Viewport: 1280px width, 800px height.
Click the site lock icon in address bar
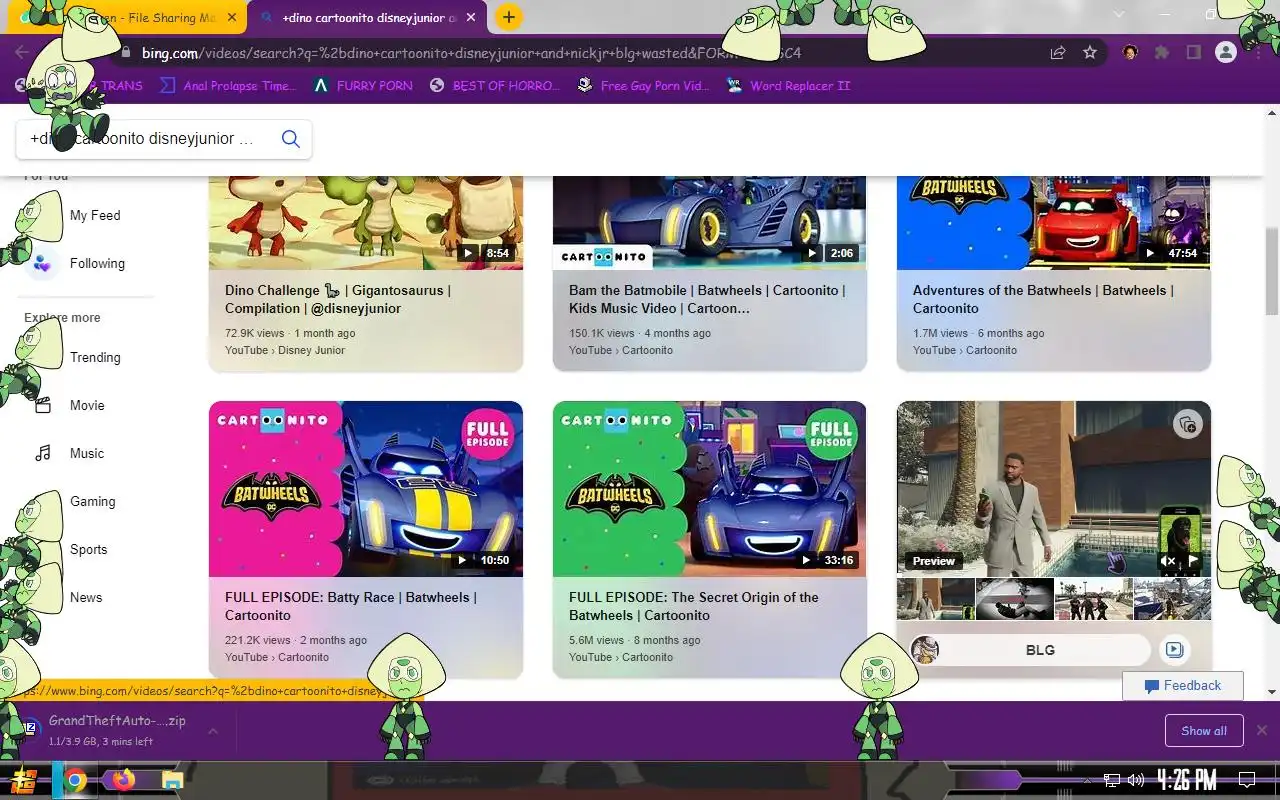point(126,52)
